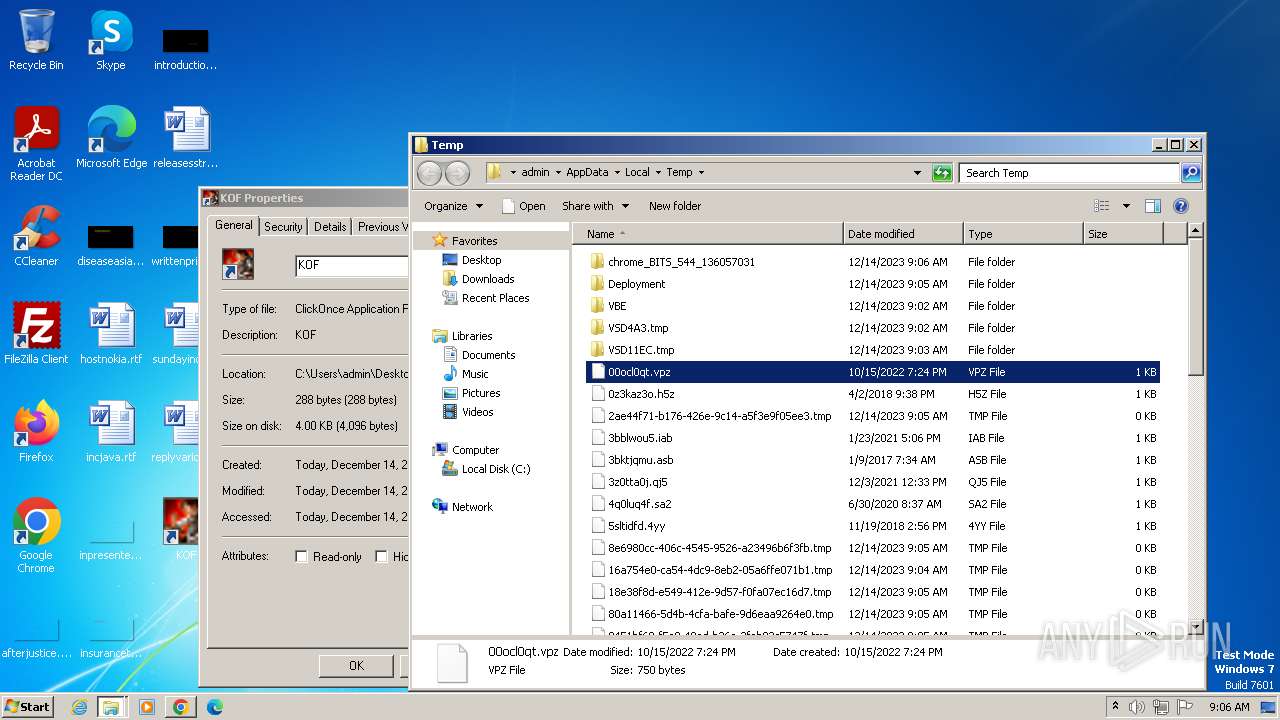Switch to the Previous Versions tab
Viewport: 1280px width, 720px height.
[381, 227]
